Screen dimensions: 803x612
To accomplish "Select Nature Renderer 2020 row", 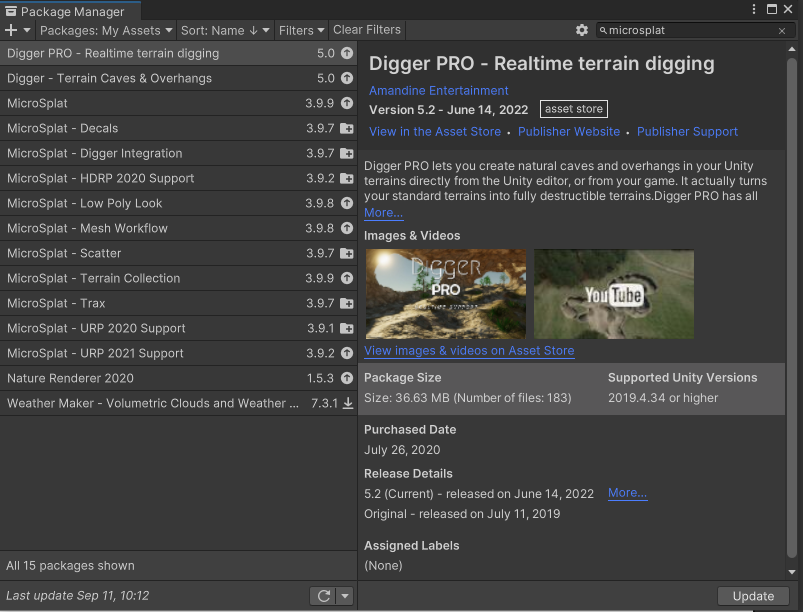I will coord(178,378).
